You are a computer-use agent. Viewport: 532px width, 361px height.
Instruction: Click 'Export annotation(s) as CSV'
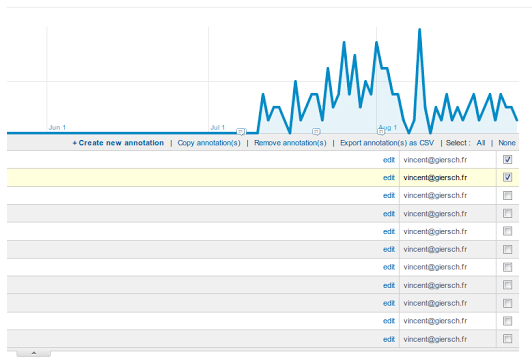[387, 143]
